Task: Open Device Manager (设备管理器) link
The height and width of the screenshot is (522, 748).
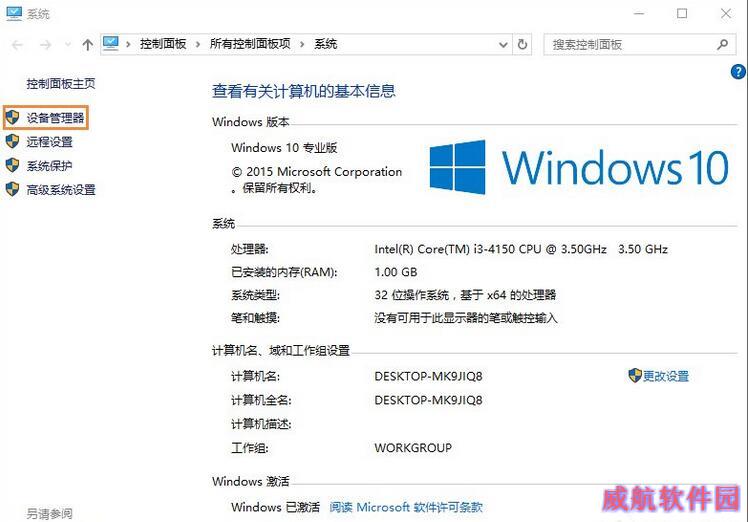Action: (55, 118)
